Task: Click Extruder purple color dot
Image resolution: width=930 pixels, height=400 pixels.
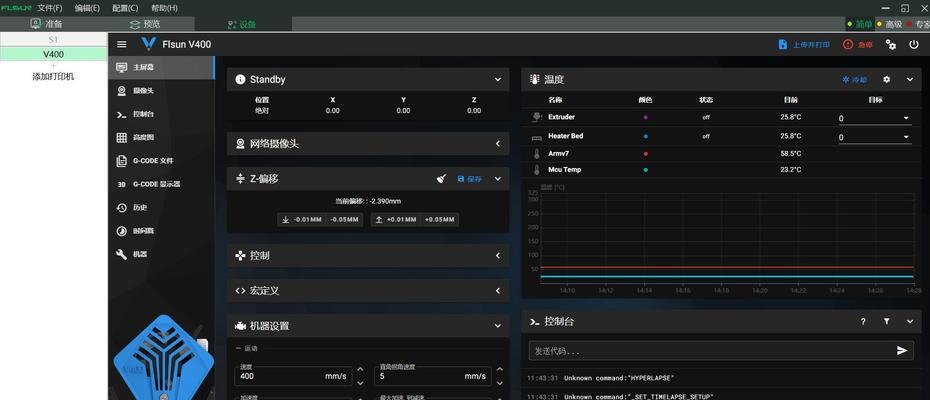Action: [645, 118]
